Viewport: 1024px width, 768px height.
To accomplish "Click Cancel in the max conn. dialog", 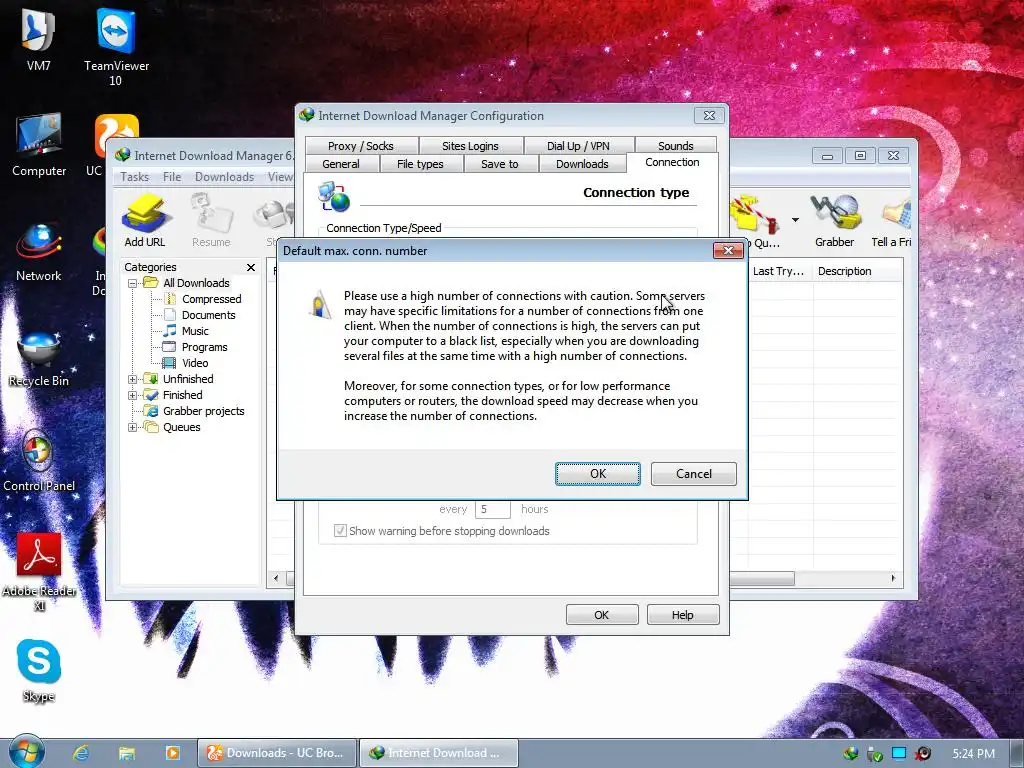I will [x=694, y=474].
